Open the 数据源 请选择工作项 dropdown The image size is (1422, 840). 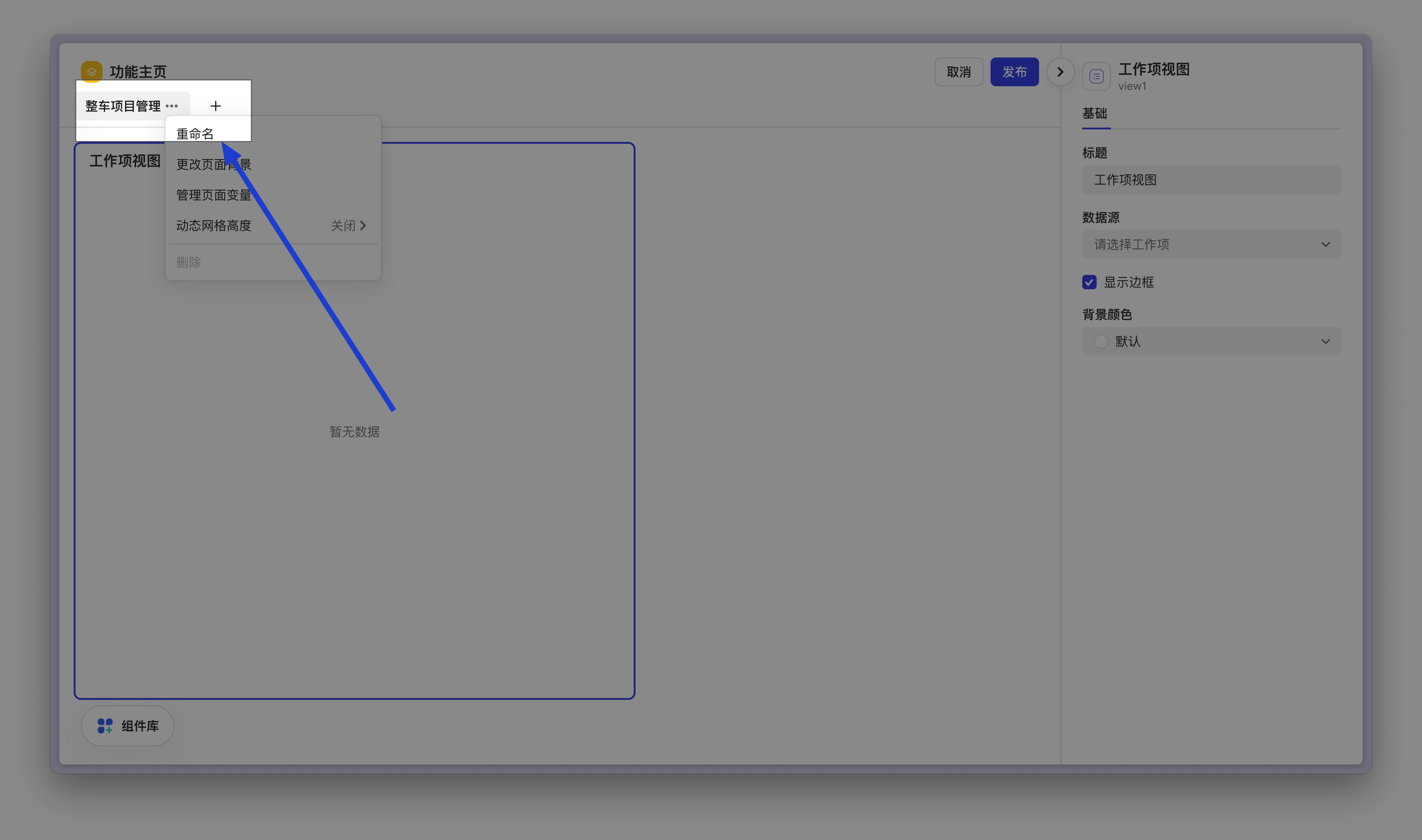point(1211,244)
